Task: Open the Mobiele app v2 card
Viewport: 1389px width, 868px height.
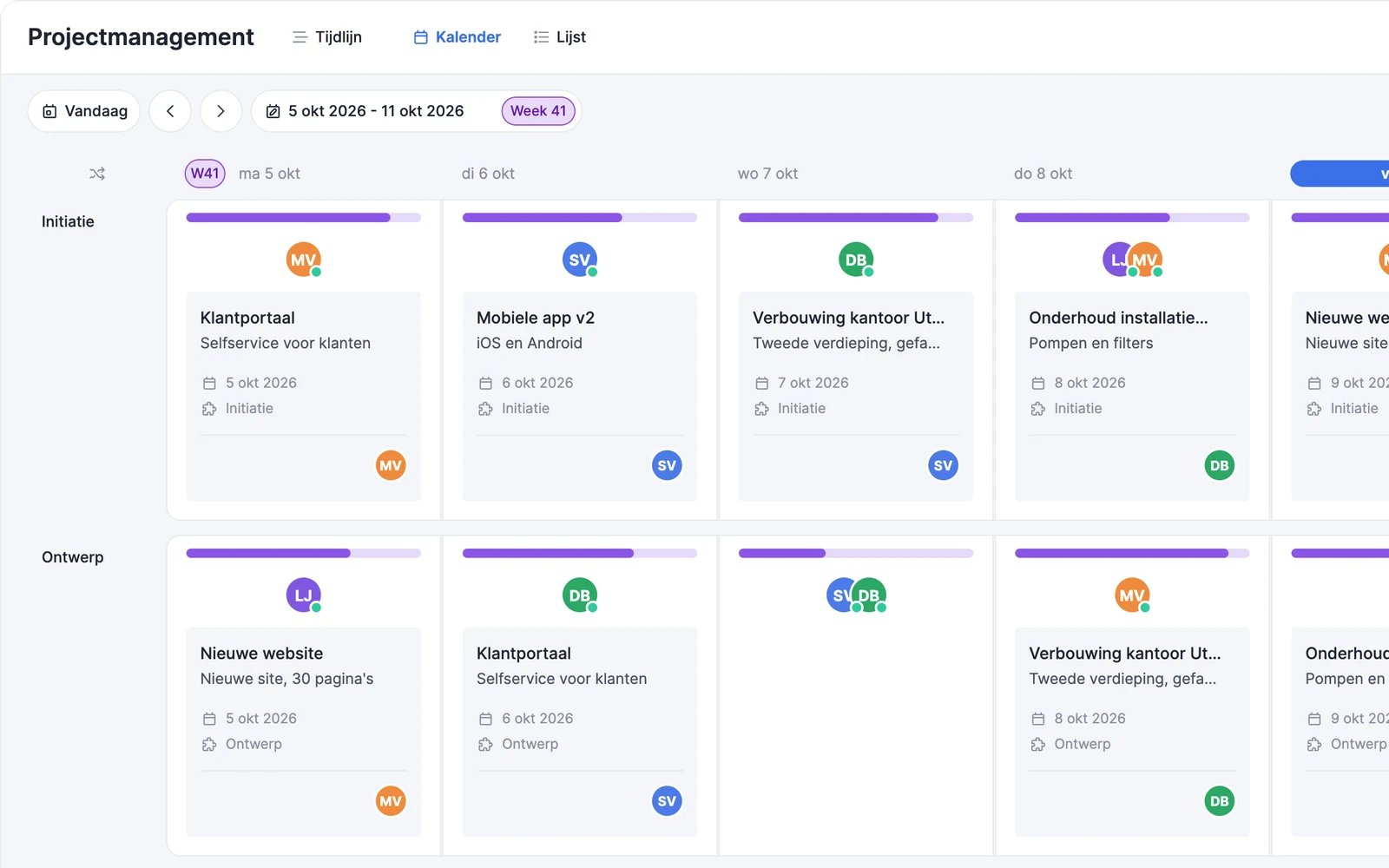Action: point(579,396)
